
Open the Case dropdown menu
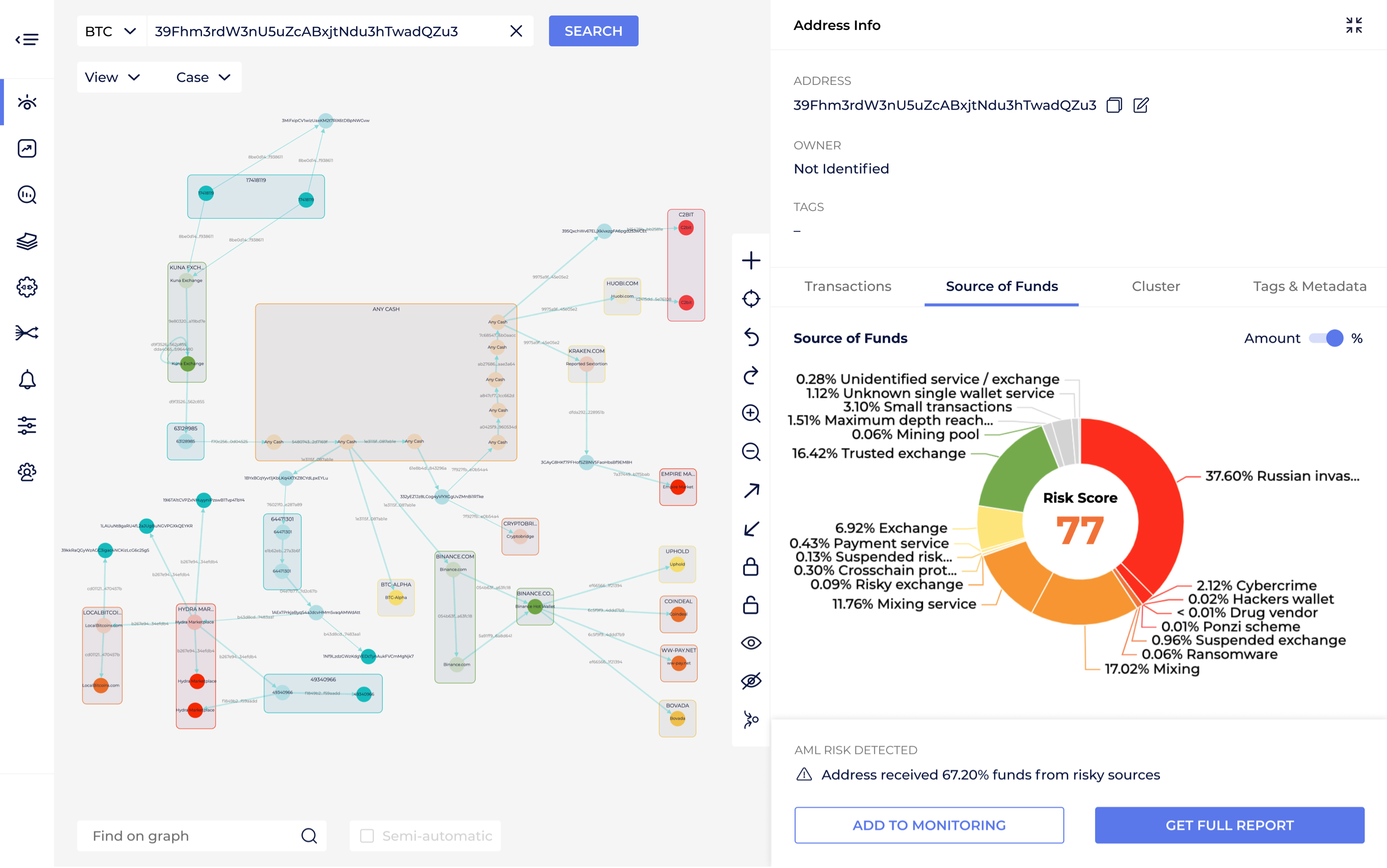click(x=202, y=76)
